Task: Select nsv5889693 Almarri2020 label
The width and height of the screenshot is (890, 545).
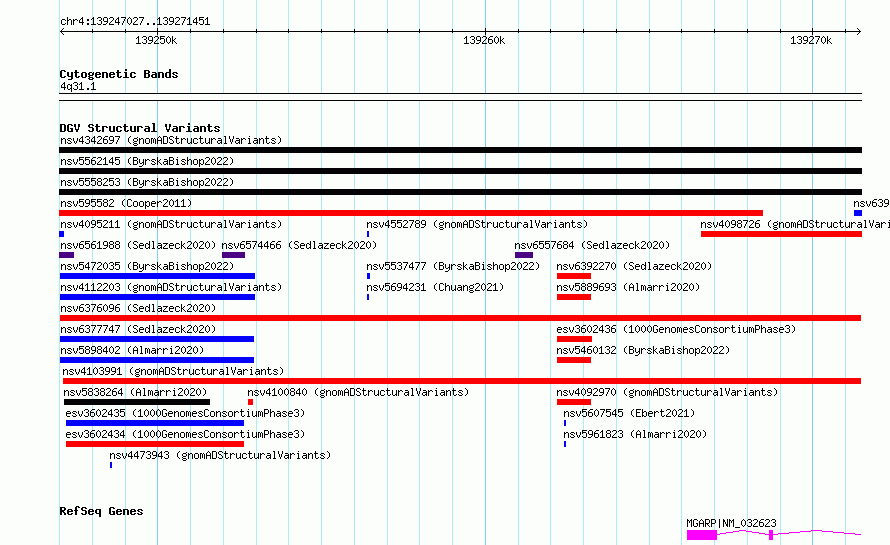Action: [x=628, y=287]
